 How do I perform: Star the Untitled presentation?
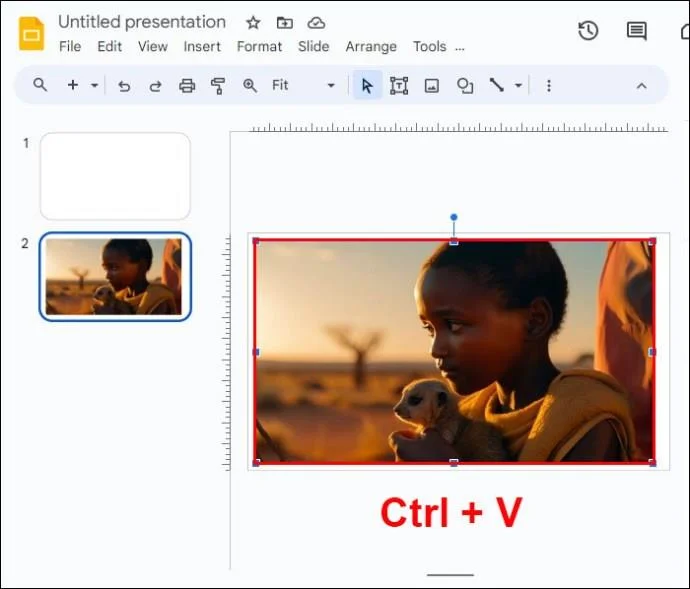(253, 22)
